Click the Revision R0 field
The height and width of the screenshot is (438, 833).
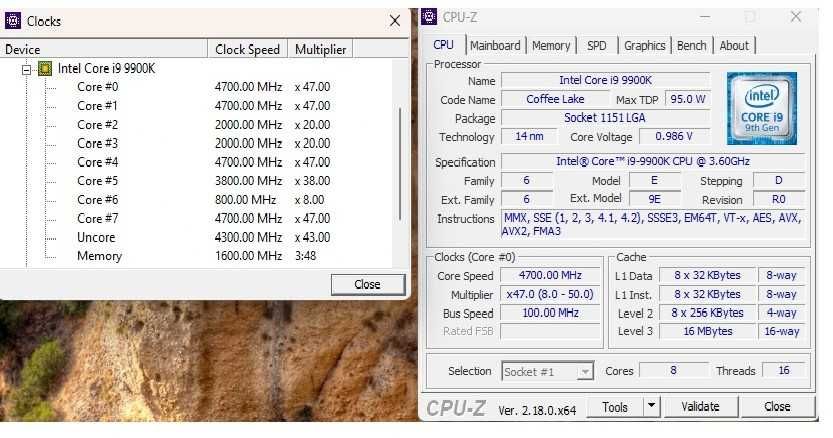point(779,199)
